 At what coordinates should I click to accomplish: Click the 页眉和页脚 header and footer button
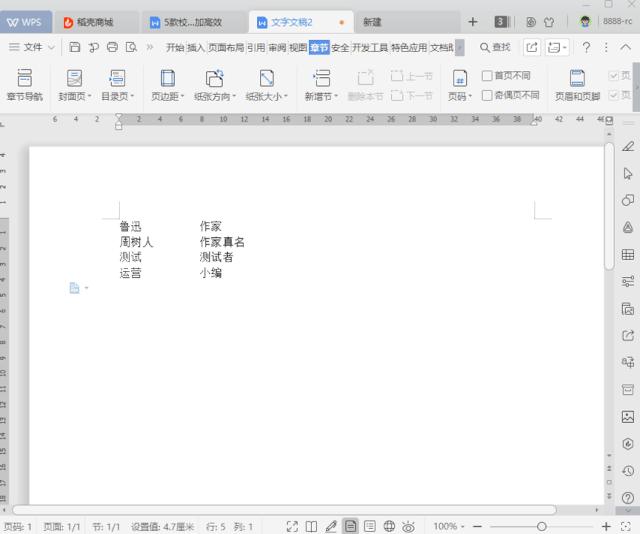point(577,85)
